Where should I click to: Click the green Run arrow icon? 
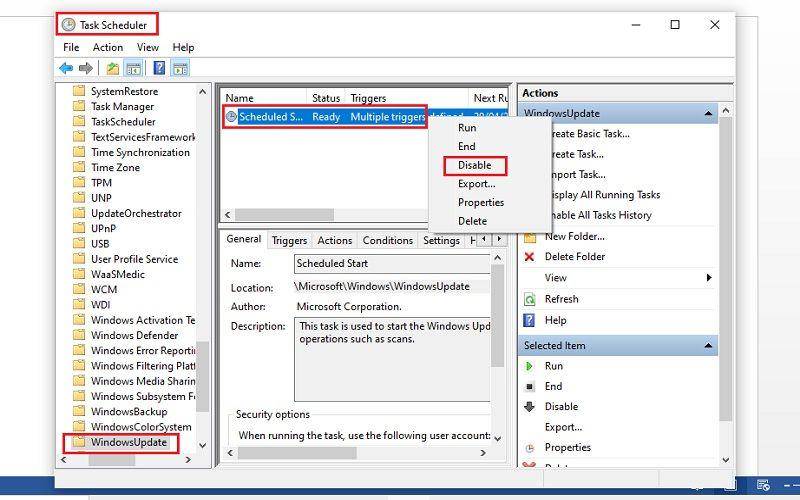coord(529,366)
